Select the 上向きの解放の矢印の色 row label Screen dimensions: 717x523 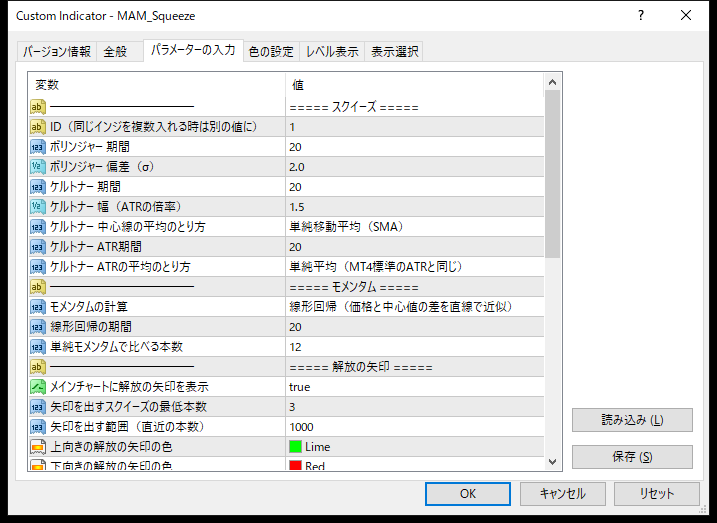coord(111,447)
